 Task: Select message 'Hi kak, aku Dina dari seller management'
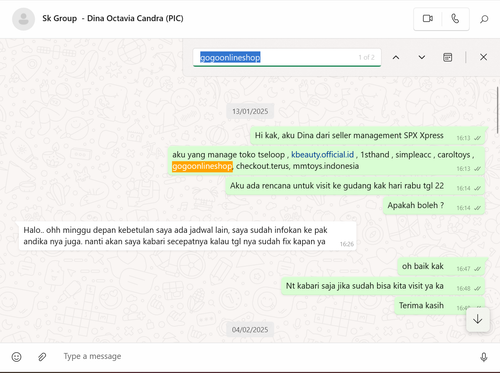click(367, 136)
